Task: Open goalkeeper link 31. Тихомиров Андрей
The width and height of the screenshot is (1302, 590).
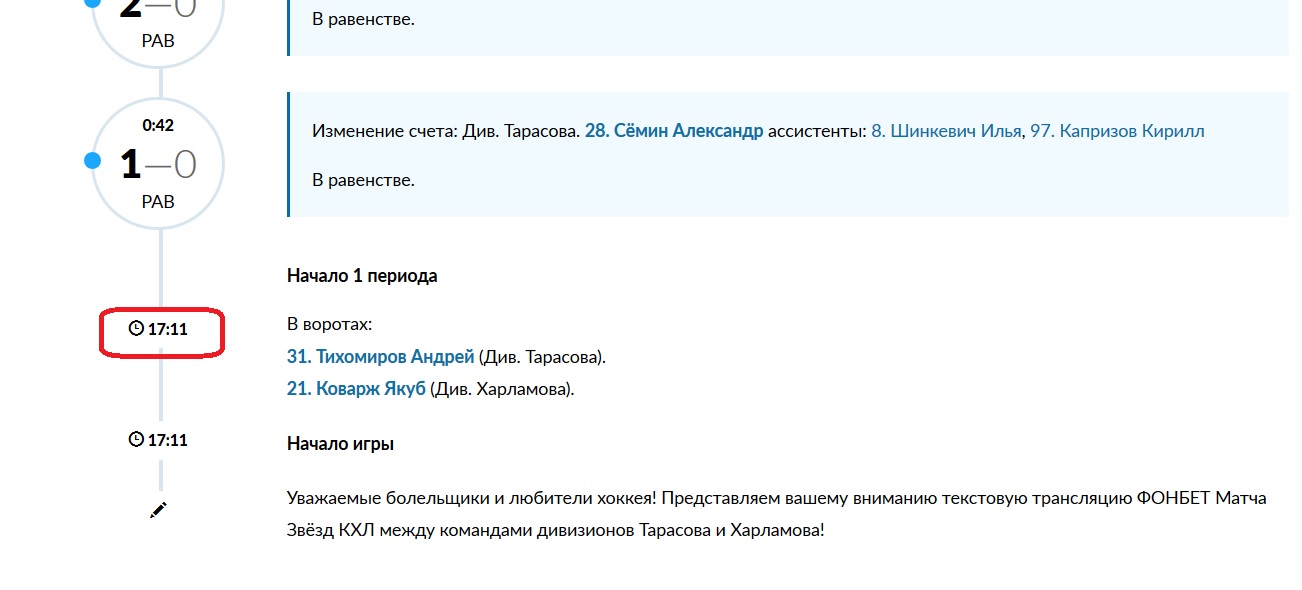Action: click(380, 356)
